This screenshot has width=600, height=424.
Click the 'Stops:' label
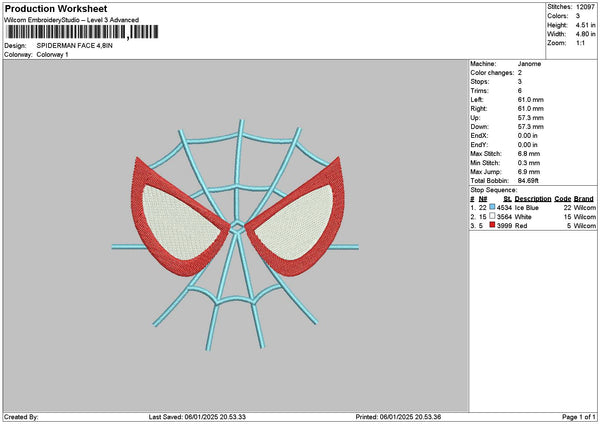point(479,82)
